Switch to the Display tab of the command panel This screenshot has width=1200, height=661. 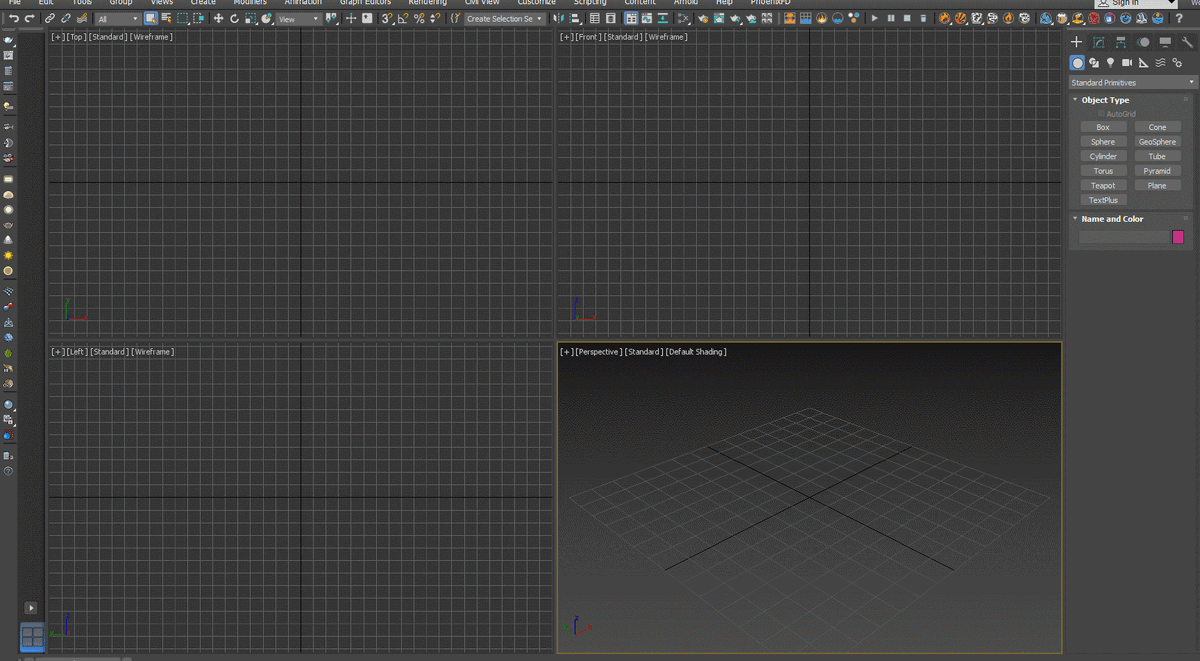click(x=1165, y=42)
